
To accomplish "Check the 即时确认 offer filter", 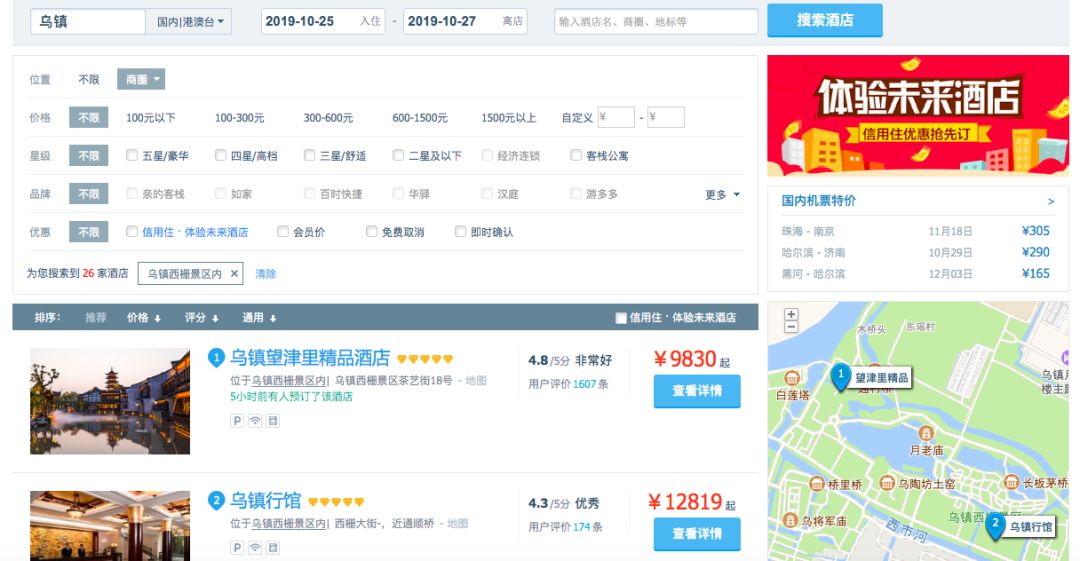I will (460, 231).
